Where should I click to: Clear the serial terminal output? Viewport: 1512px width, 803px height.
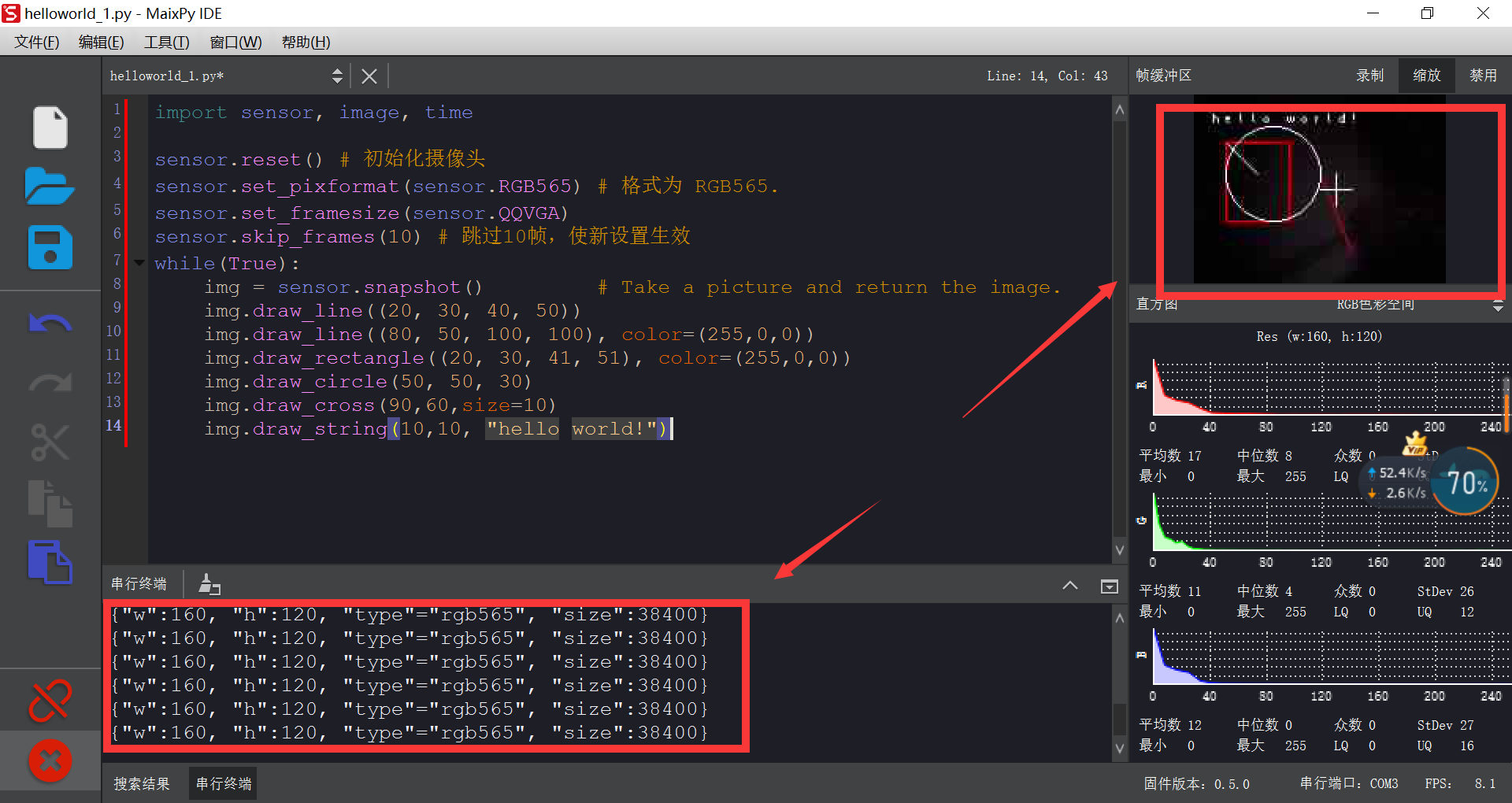pyautogui.click(x=209, y=583)
